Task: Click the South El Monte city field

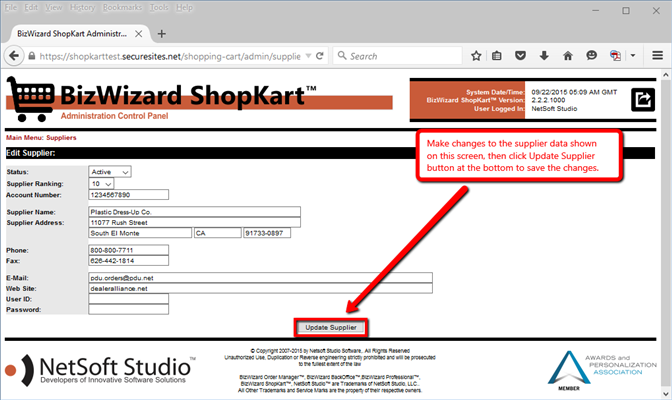Action: [140, 233]
